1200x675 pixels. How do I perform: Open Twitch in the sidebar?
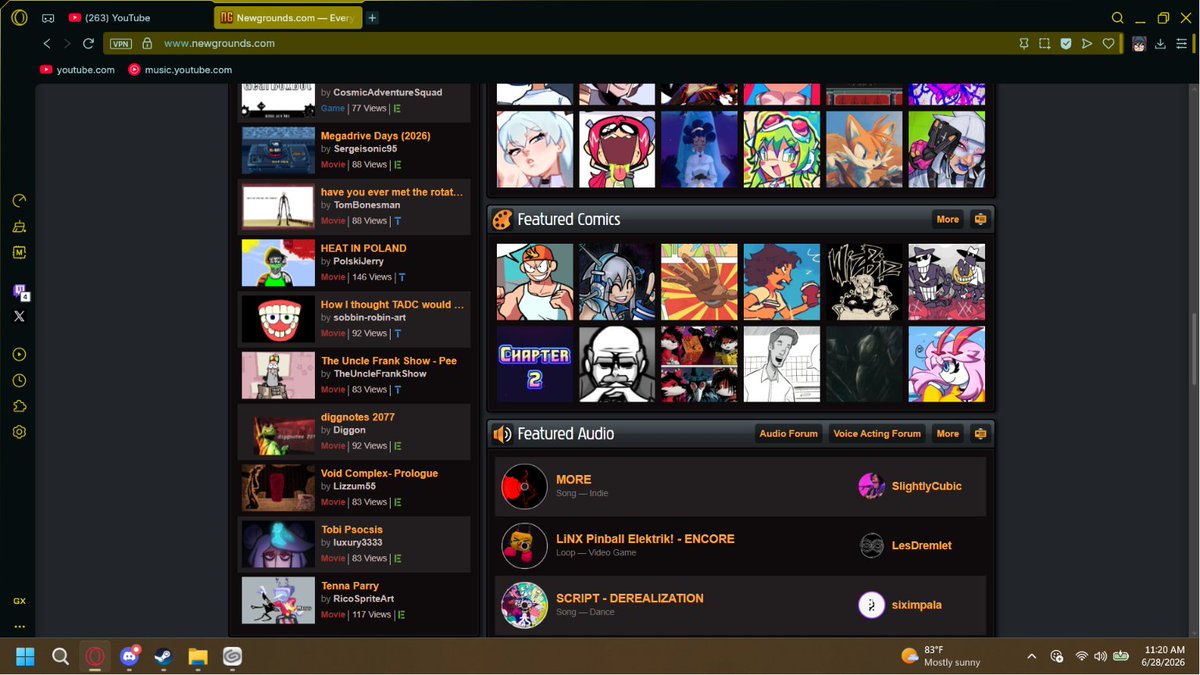point(19,292)
